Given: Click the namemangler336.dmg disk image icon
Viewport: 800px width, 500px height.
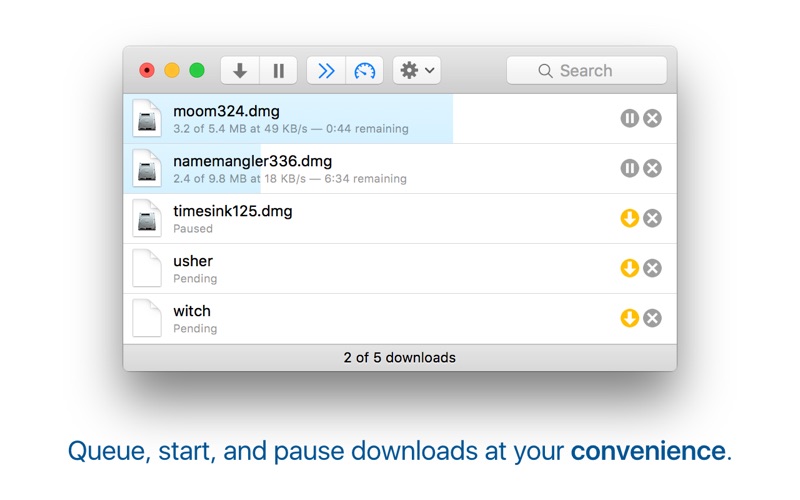Looking at the screenshot, I should (147, 168).
